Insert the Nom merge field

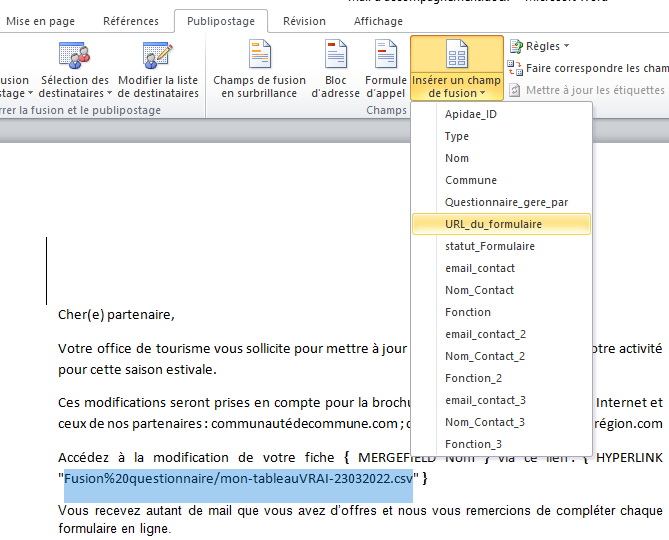(501, 158)
